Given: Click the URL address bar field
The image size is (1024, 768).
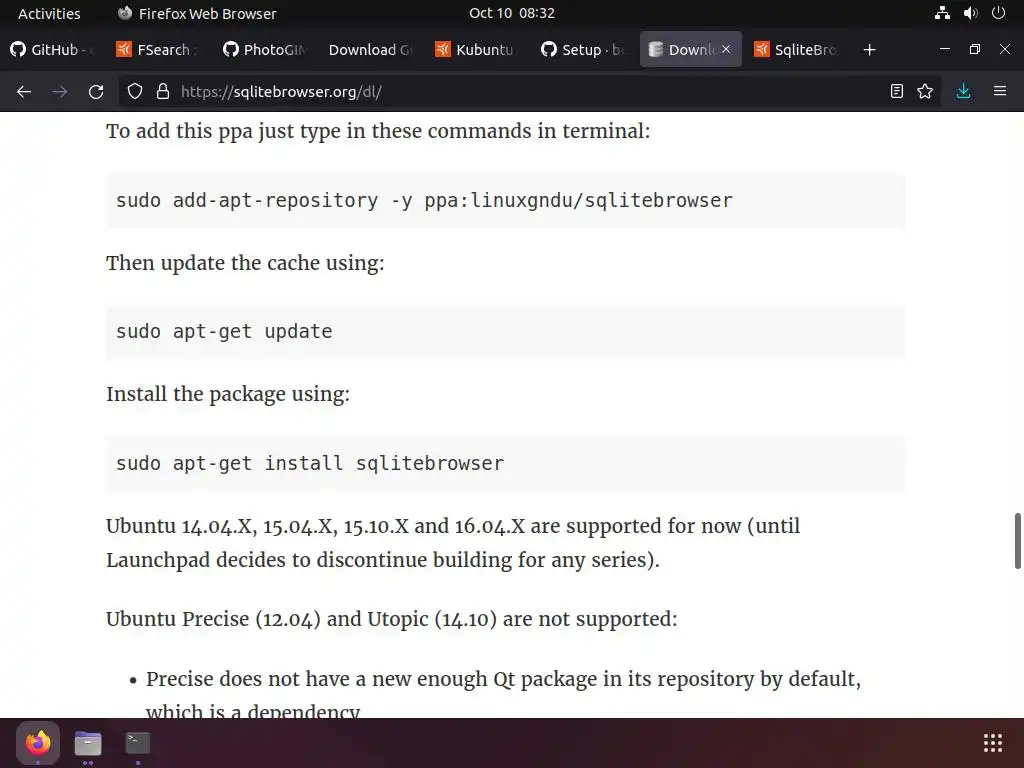Looking at the screenshot, I should click(520, 91).
